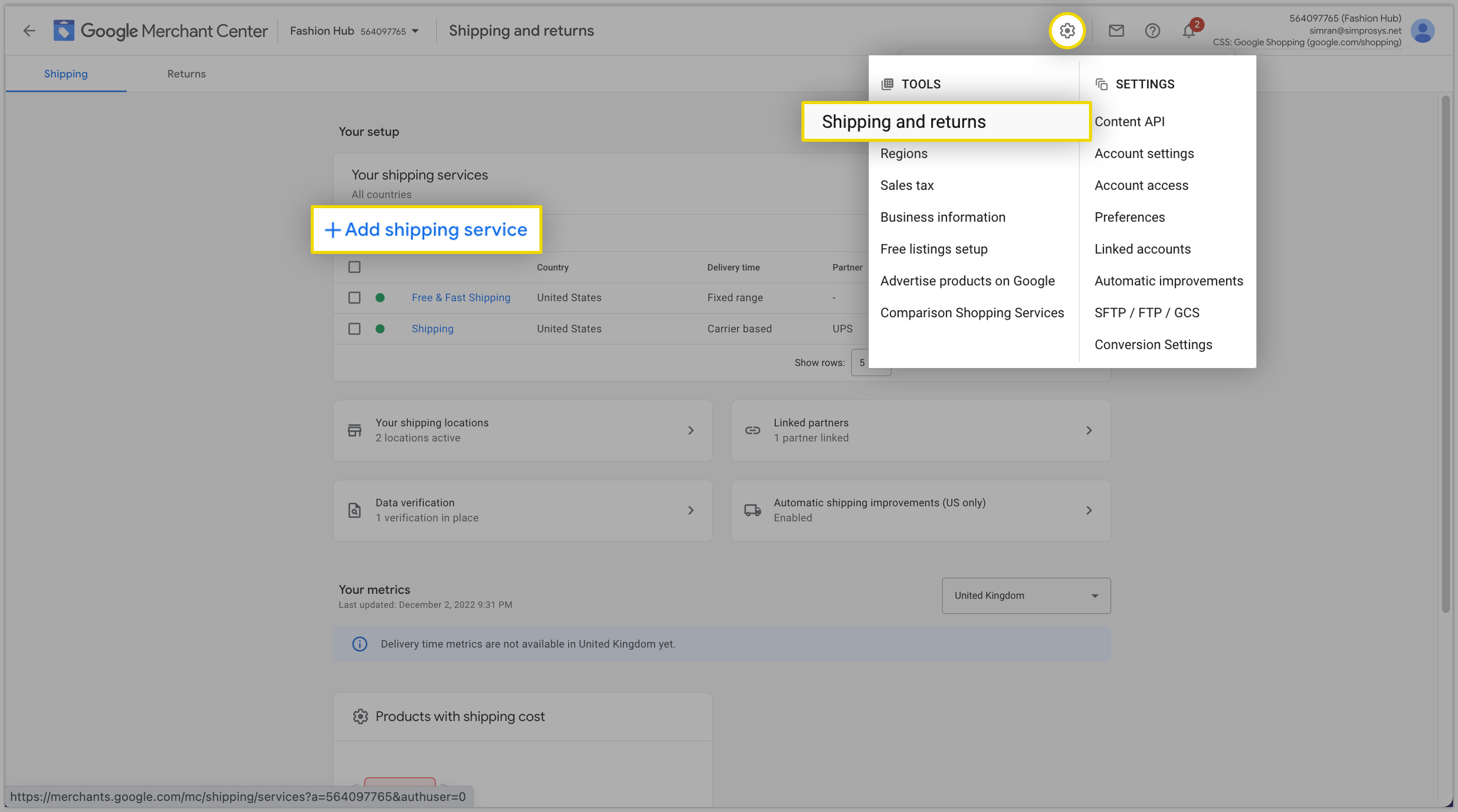Click the Tools grid icon
This screenshot has width=1458, height=812.
(x=887, y=84)
